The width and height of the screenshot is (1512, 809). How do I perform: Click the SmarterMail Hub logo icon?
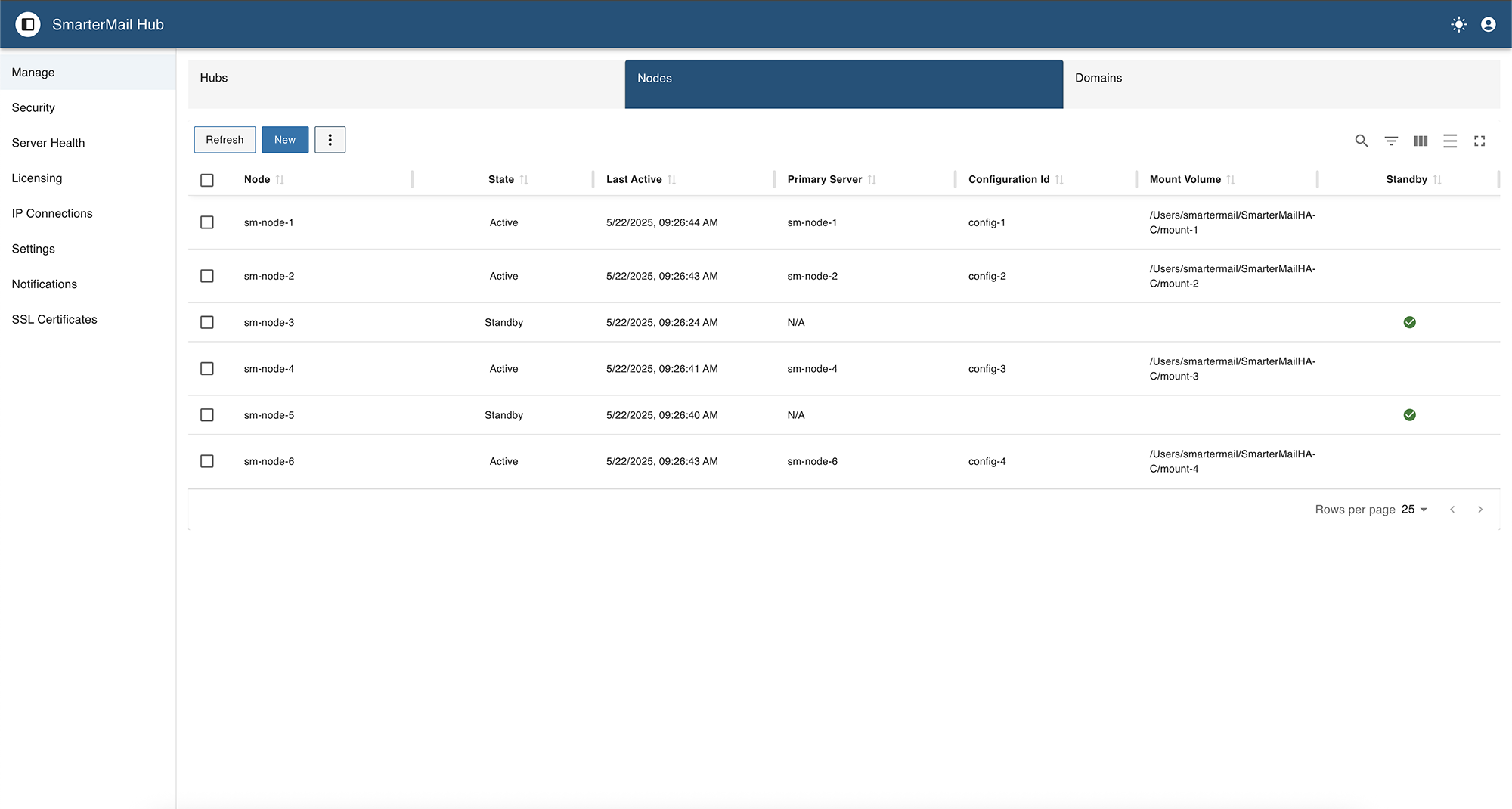28,24
